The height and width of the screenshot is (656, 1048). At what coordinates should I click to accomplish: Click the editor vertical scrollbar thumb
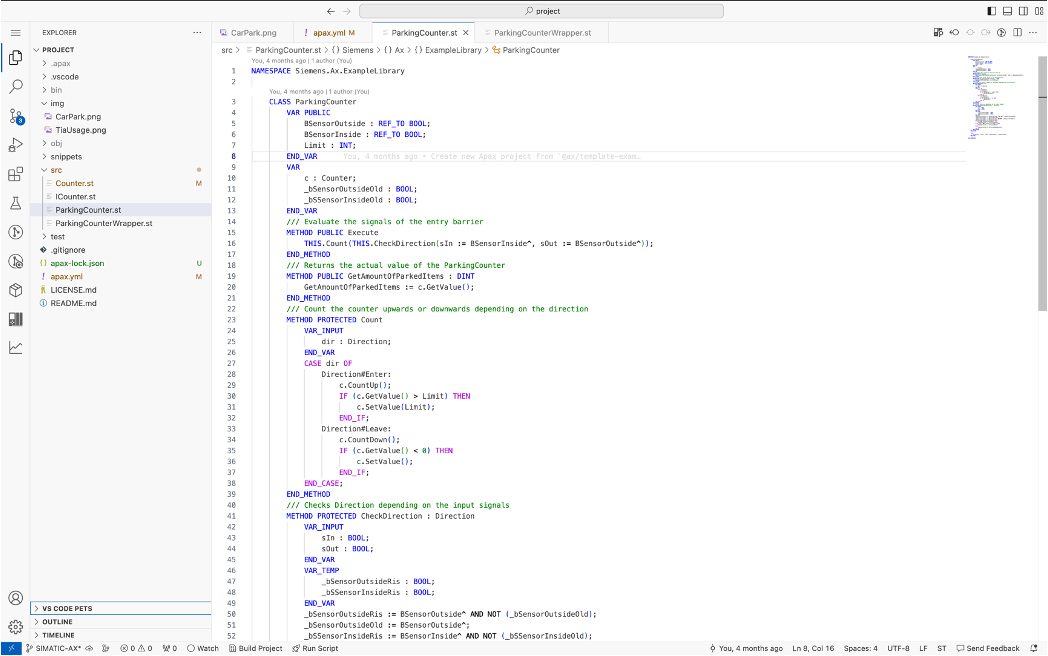pyautogui.click(x=1042, y=184)
